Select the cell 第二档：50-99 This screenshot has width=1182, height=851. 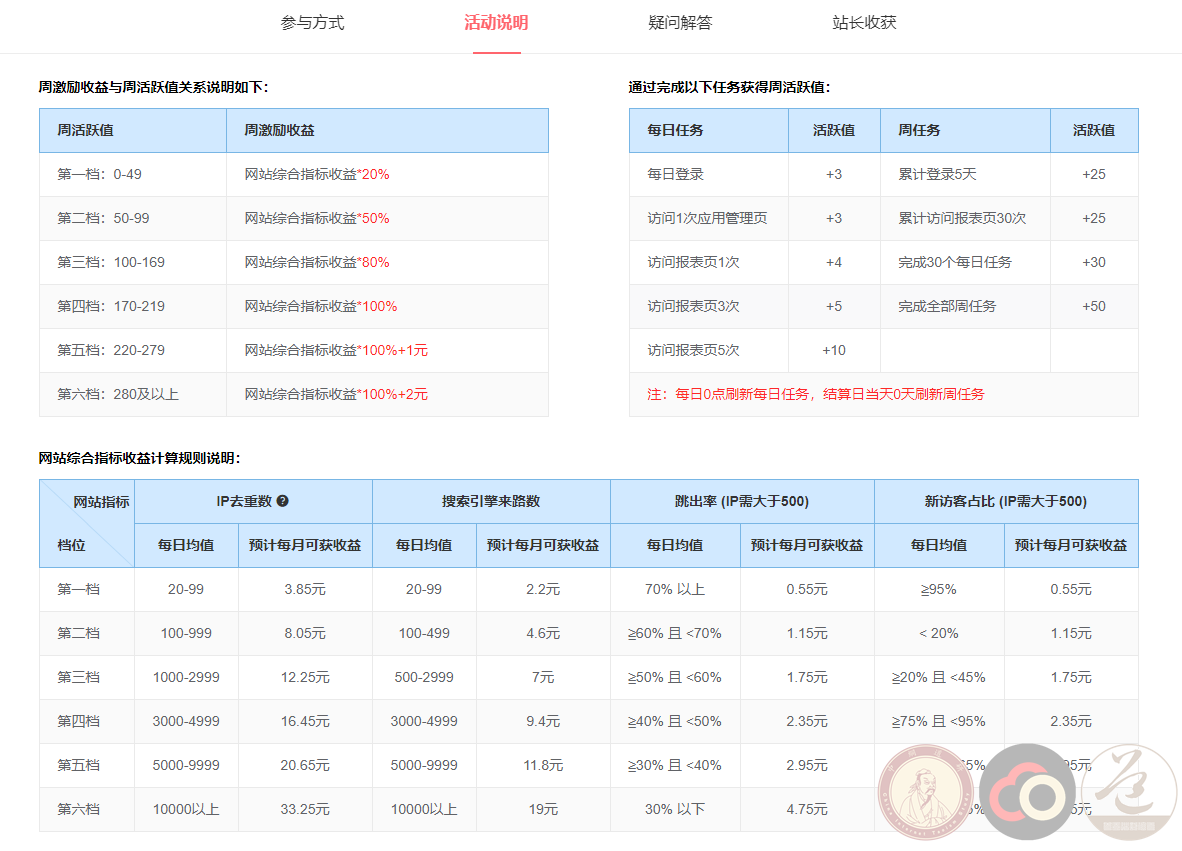133,218
